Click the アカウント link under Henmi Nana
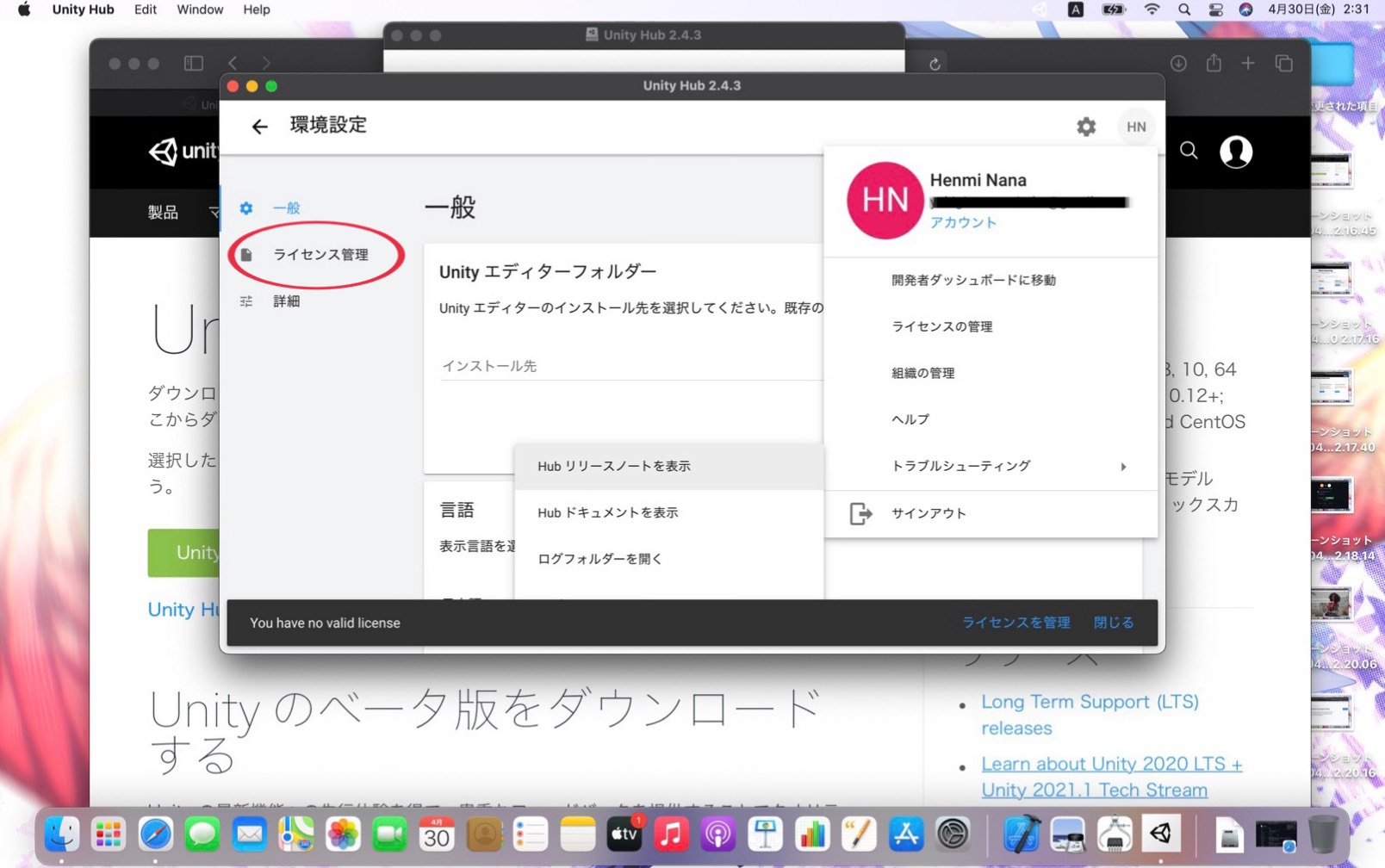This screenshot has width=1385, height=868. pyautogui.click(x=963, y=222)
